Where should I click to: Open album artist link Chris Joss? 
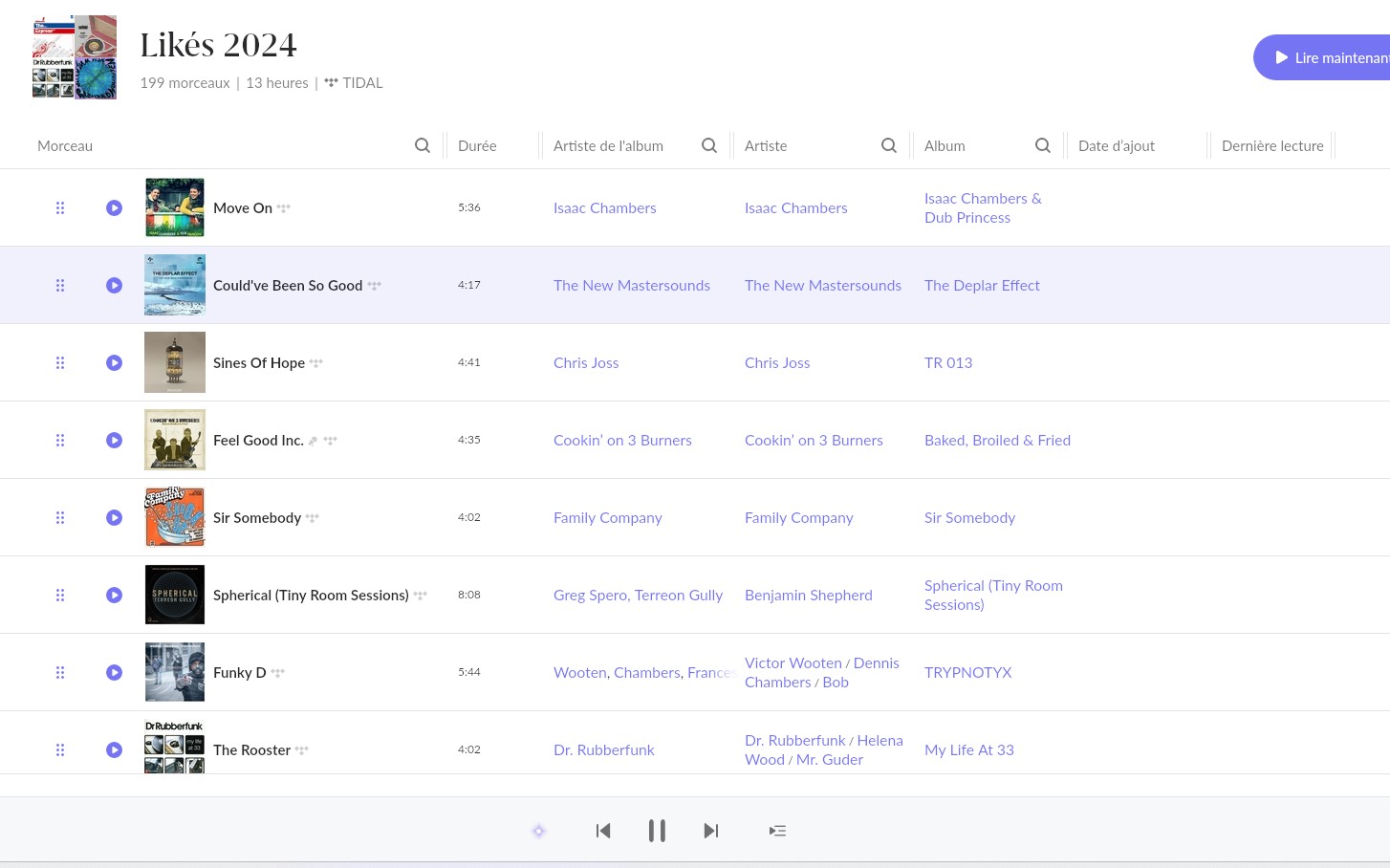586,362
